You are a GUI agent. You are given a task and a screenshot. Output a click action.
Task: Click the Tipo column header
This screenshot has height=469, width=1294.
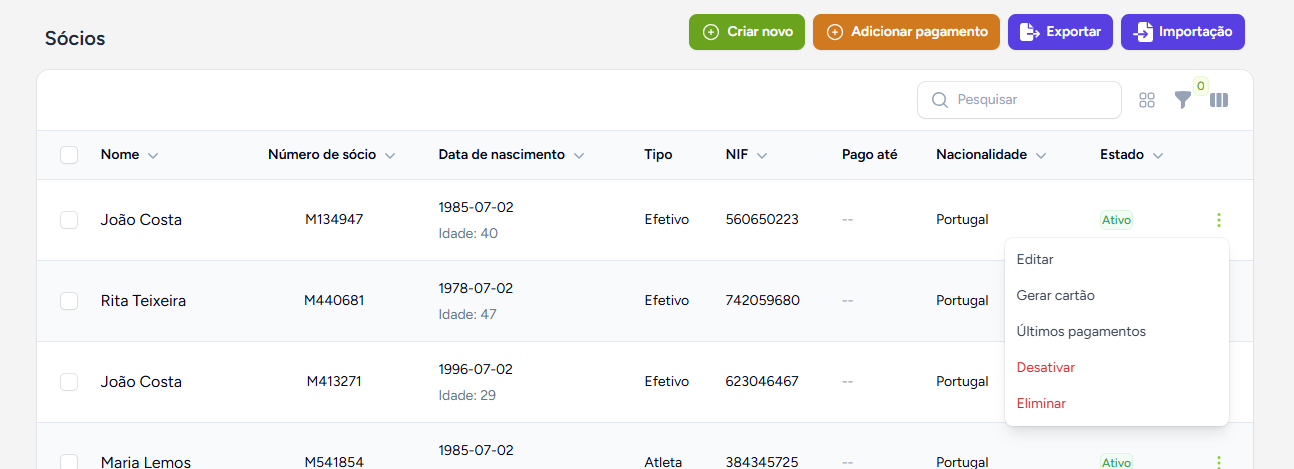658,155
